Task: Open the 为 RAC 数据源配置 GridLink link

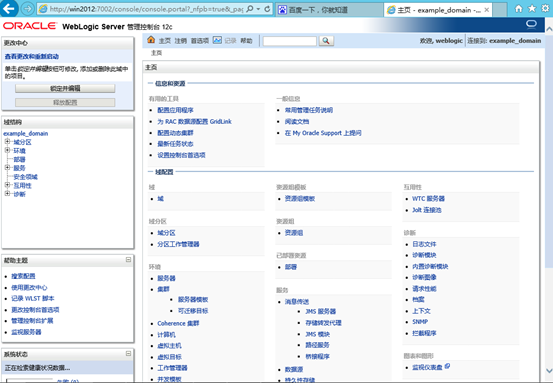Action: (x=194, y=121)
